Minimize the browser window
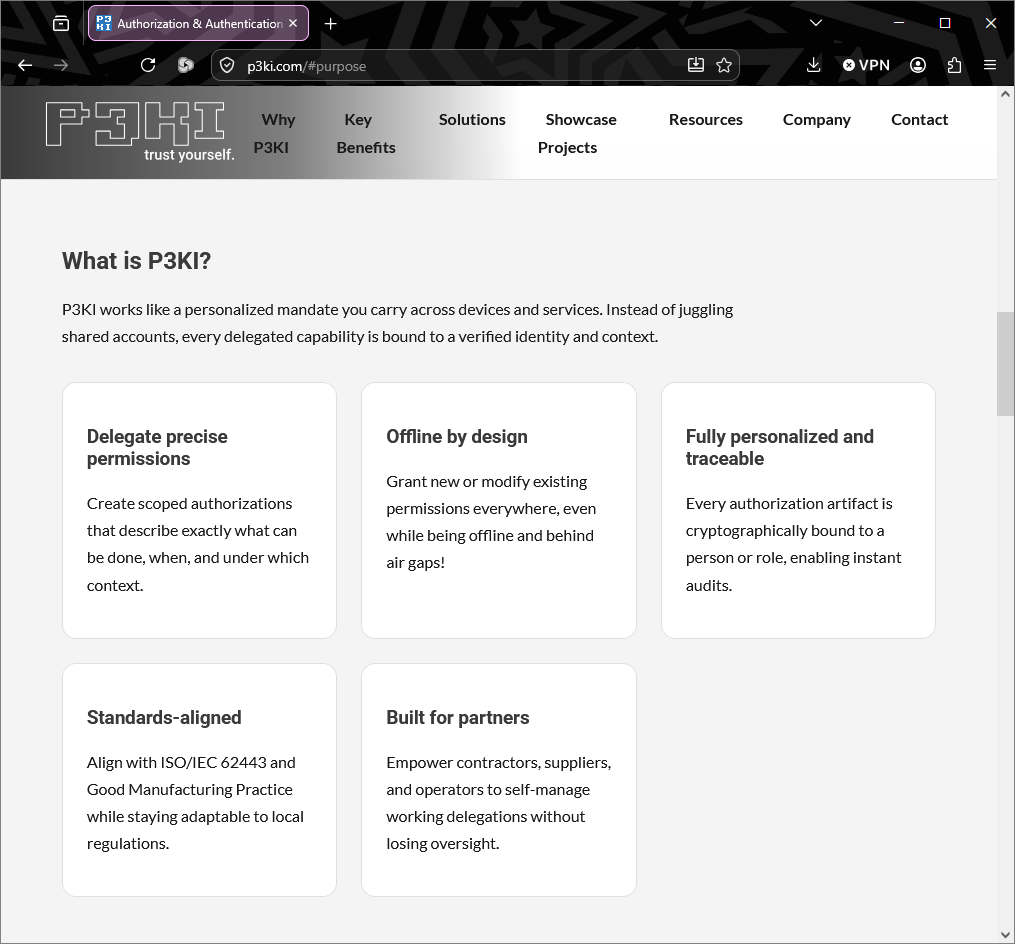The image size is (1015, 944). pos(899,23)
